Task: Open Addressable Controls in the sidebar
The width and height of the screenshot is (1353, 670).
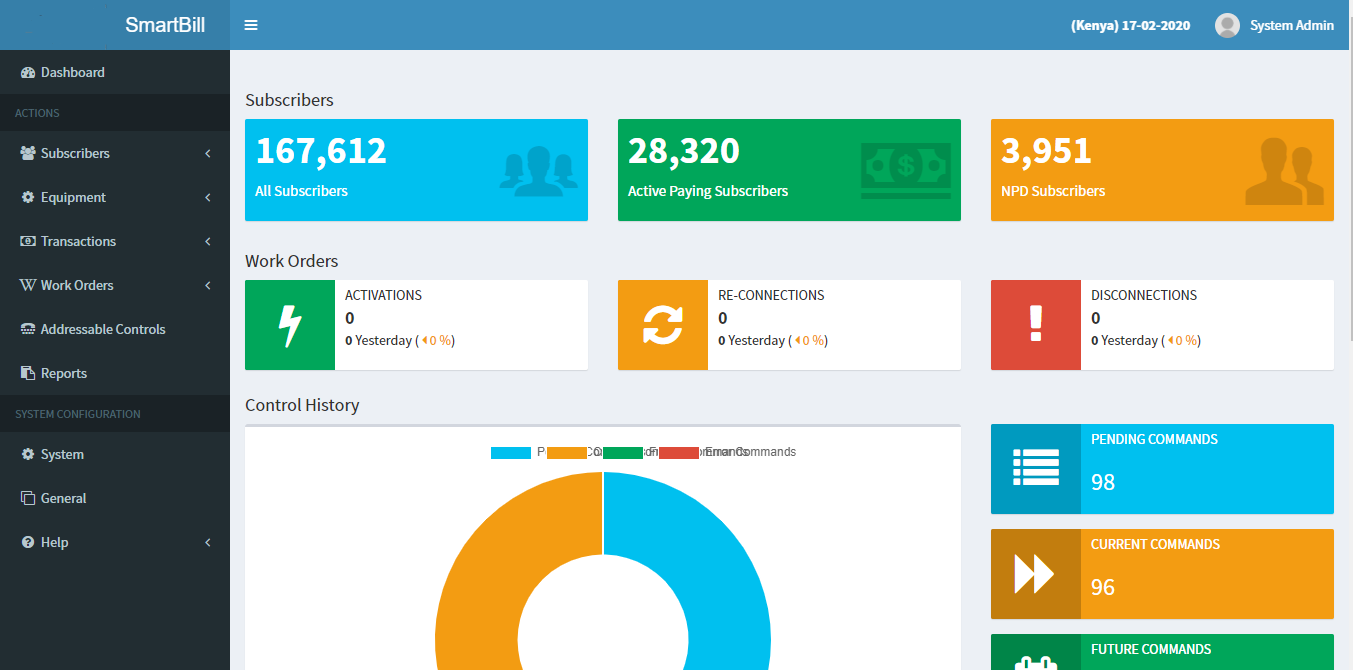Action: tap(103, 329)
